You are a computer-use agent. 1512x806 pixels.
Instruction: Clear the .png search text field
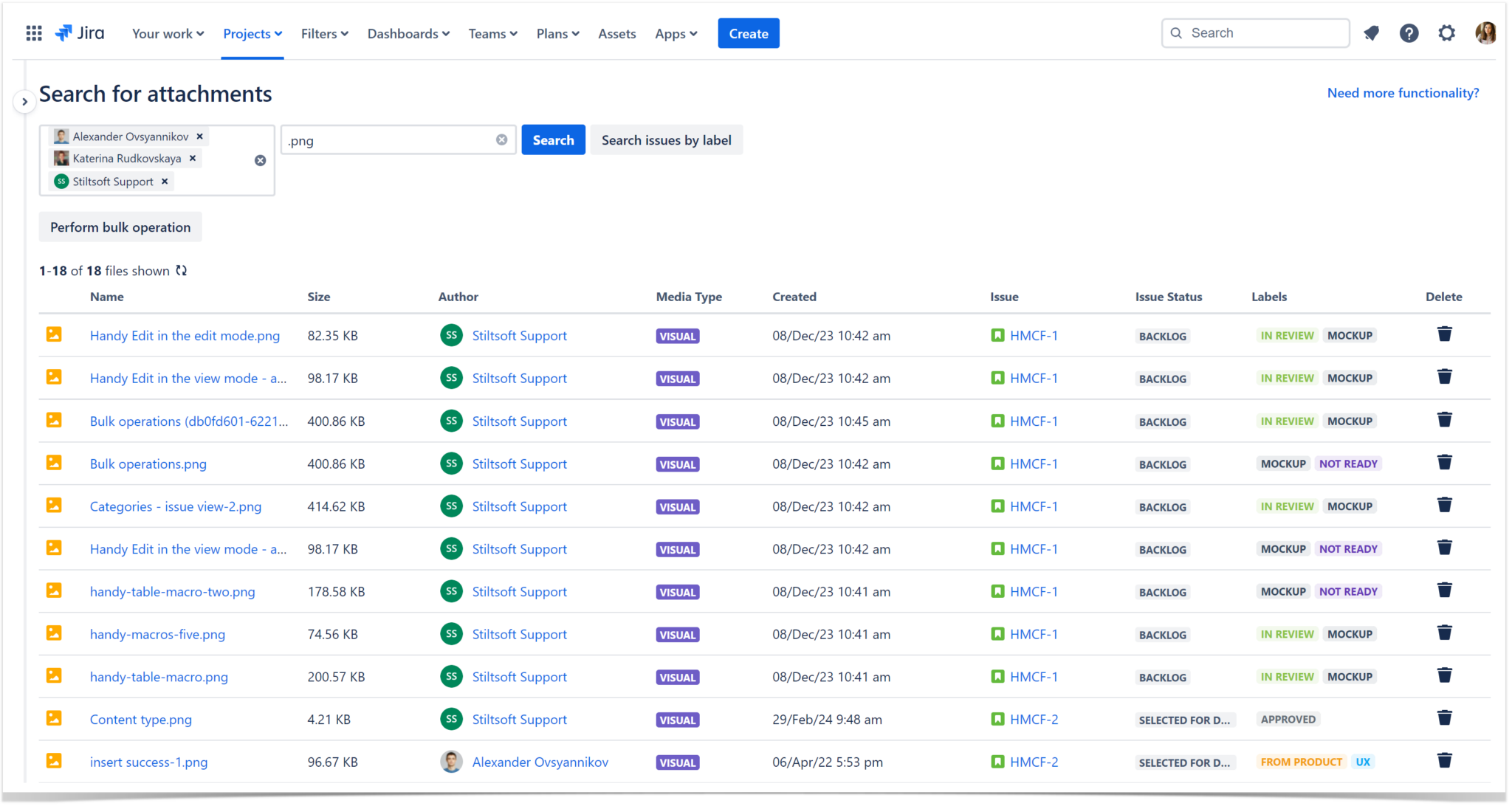tap(501, 139)
